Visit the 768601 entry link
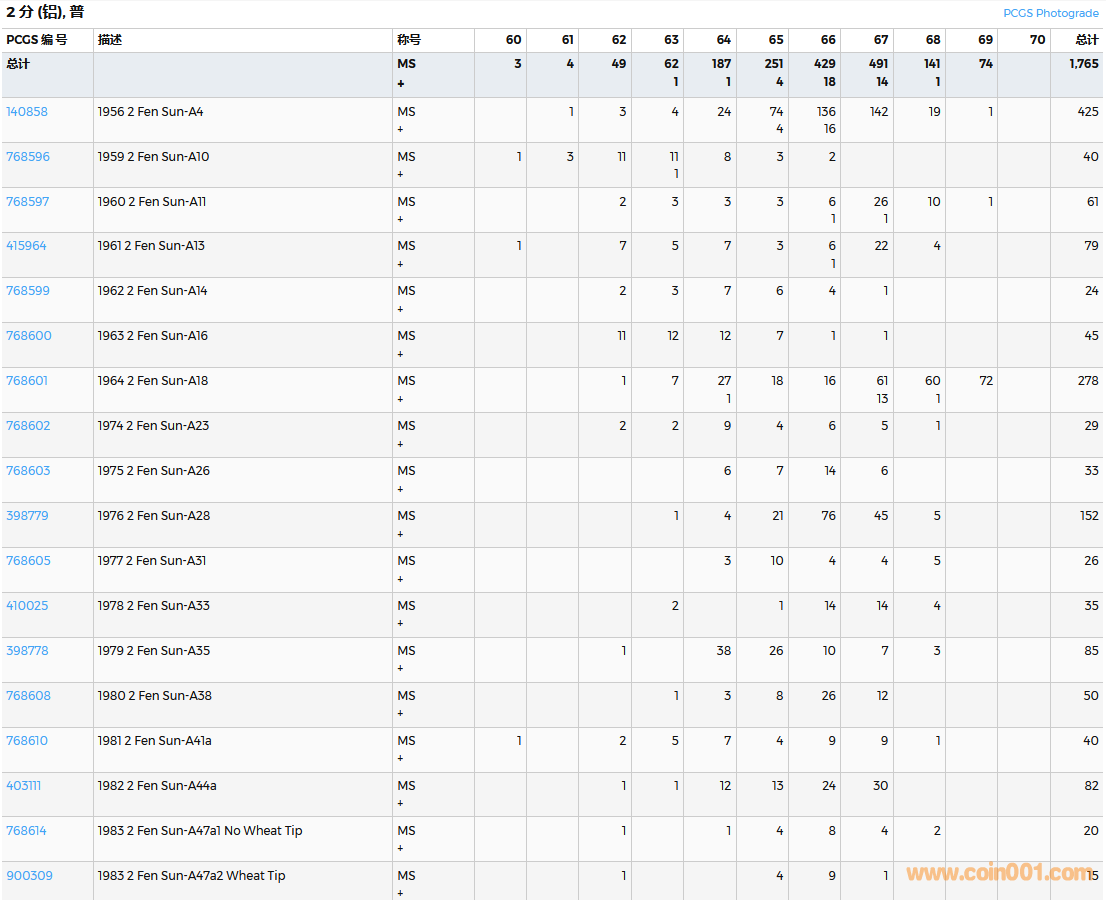1106x900 pixels. tap(27, 381)
